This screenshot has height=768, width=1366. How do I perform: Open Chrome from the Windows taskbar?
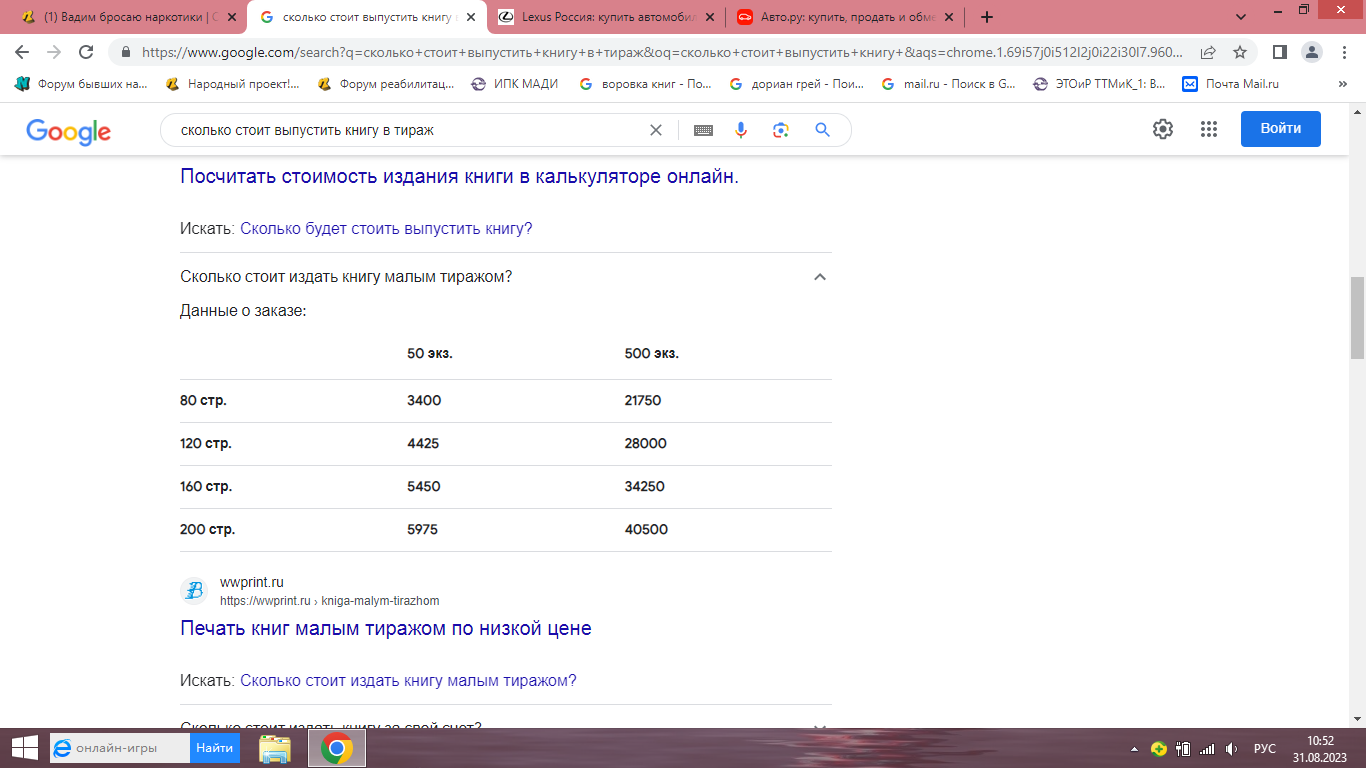[337, 748]
